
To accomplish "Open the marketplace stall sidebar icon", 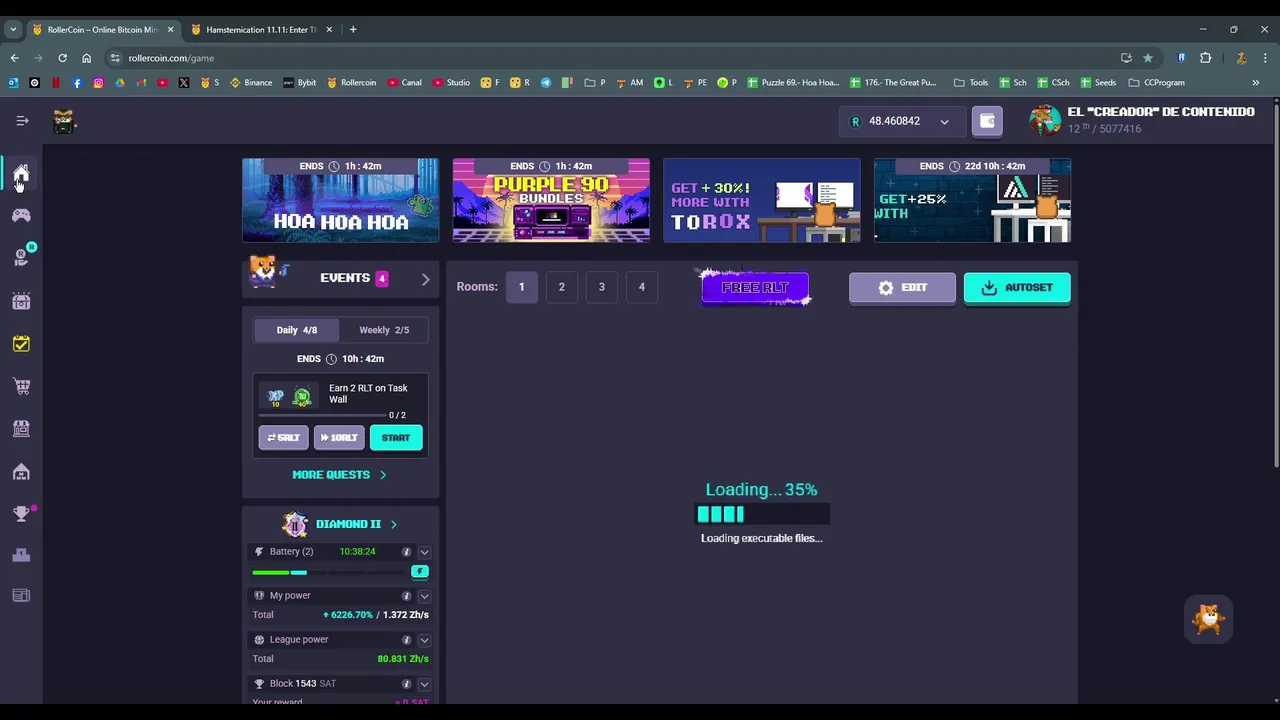I will click(x=21, y=428).
